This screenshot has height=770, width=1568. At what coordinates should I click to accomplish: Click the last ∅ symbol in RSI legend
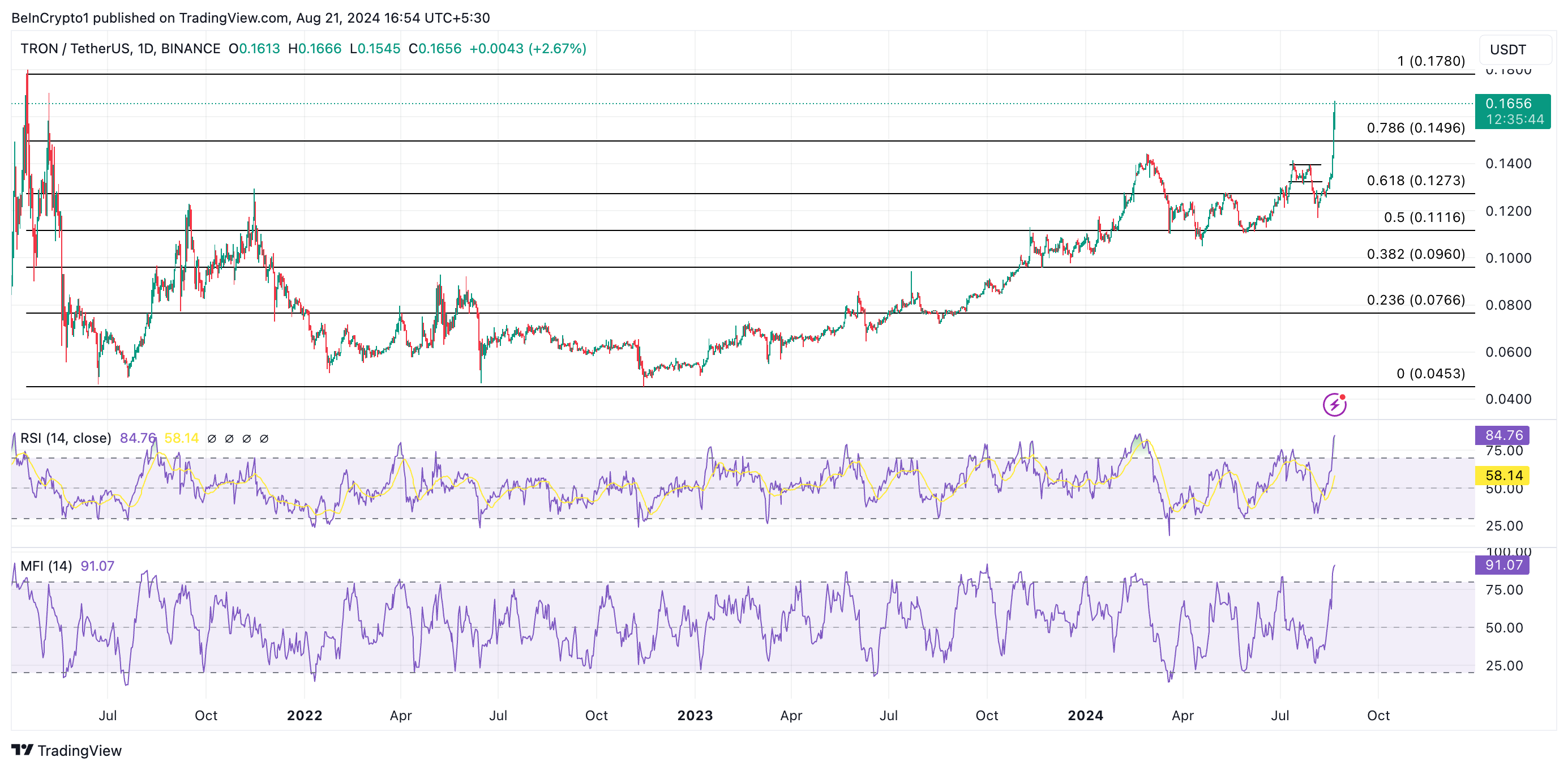pyautogui.click(x=264, y=439)
